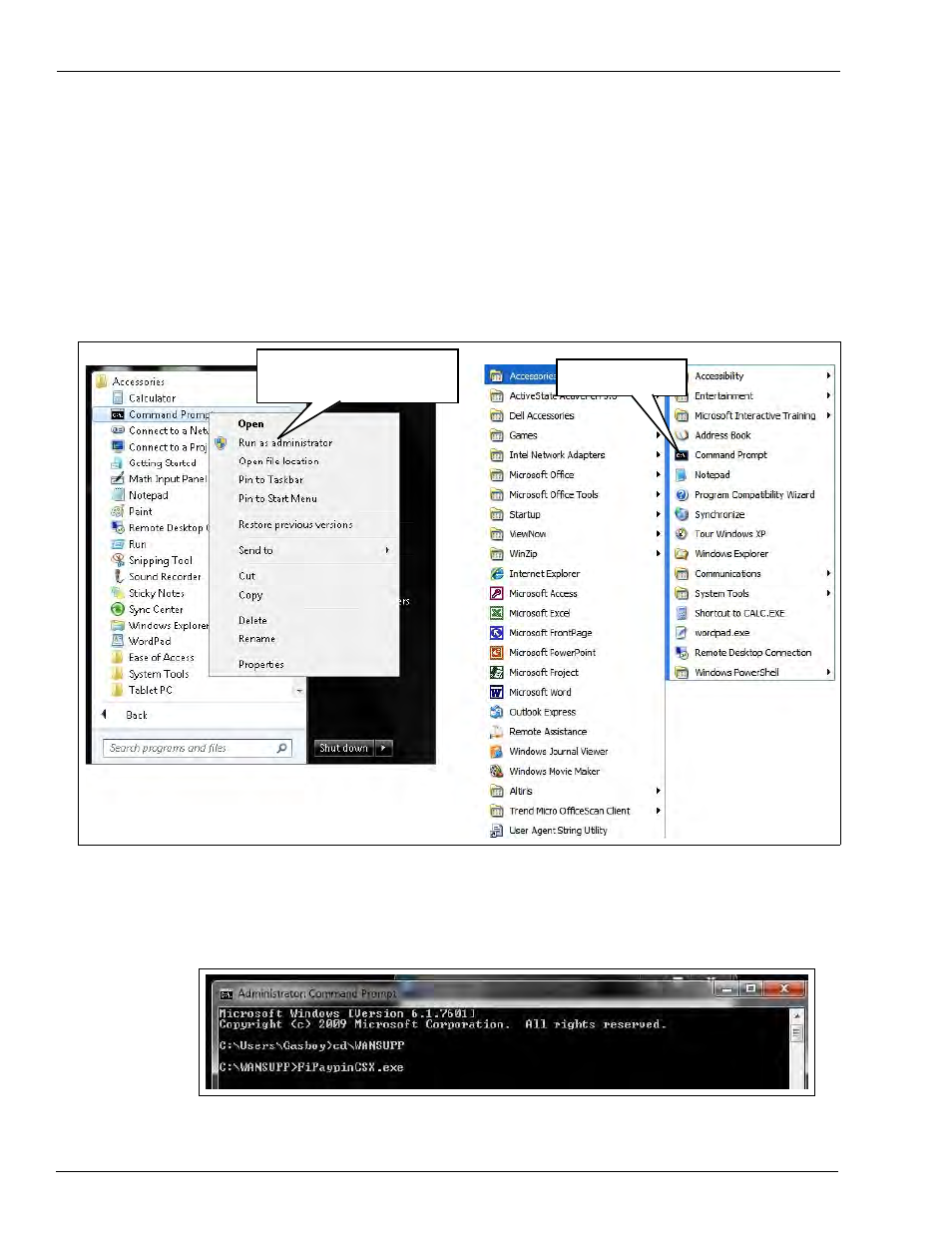Click the Shut down button
The width and height of the screenshot is (952, 1233).
[344, 748]
